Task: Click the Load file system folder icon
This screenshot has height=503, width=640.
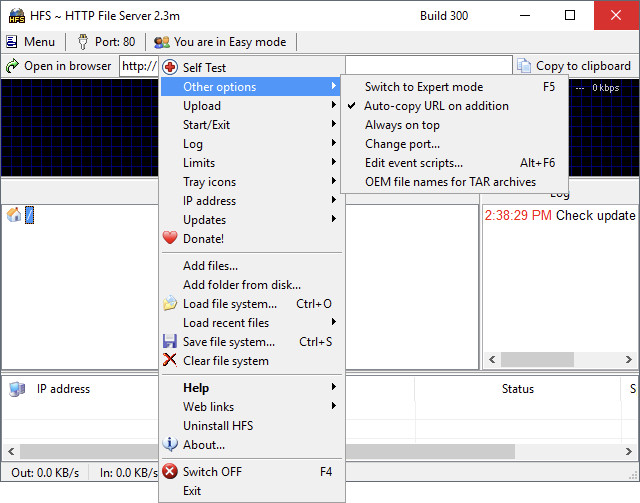Action: coord(170,304)
